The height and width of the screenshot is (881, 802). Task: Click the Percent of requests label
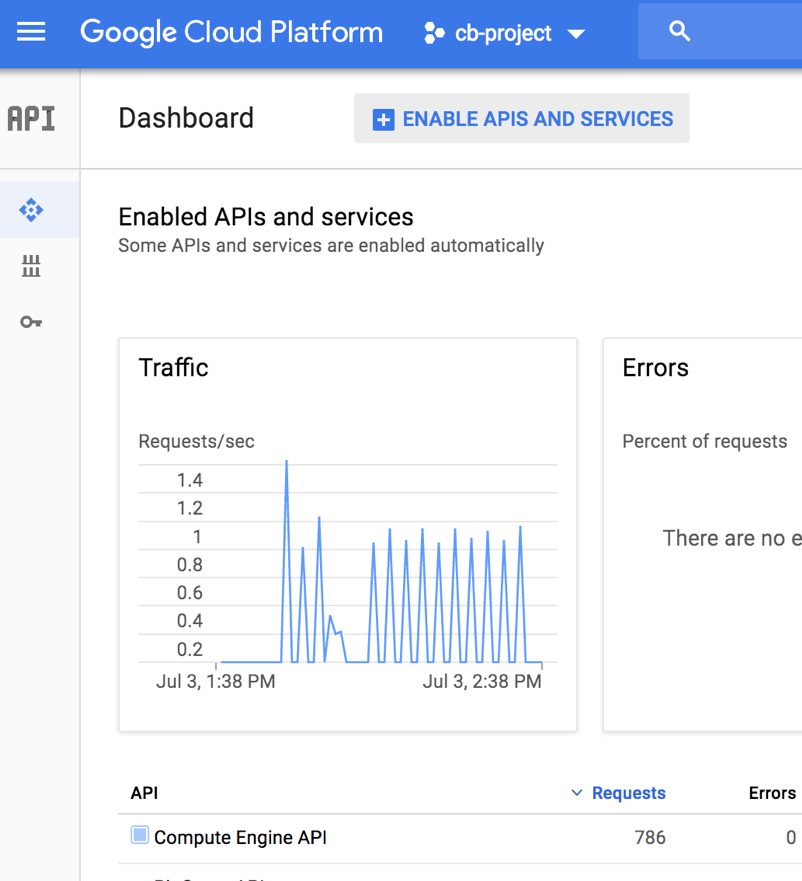tap(705, 441)
